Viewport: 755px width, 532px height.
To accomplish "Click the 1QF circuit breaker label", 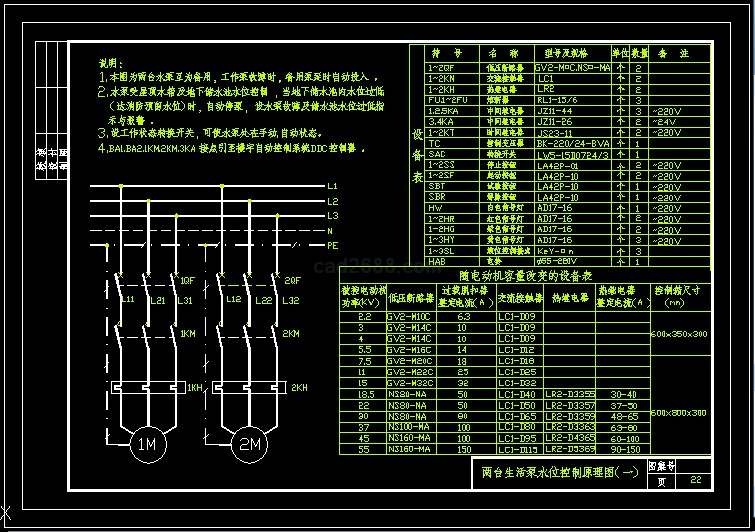I will (x=187, y=281).
